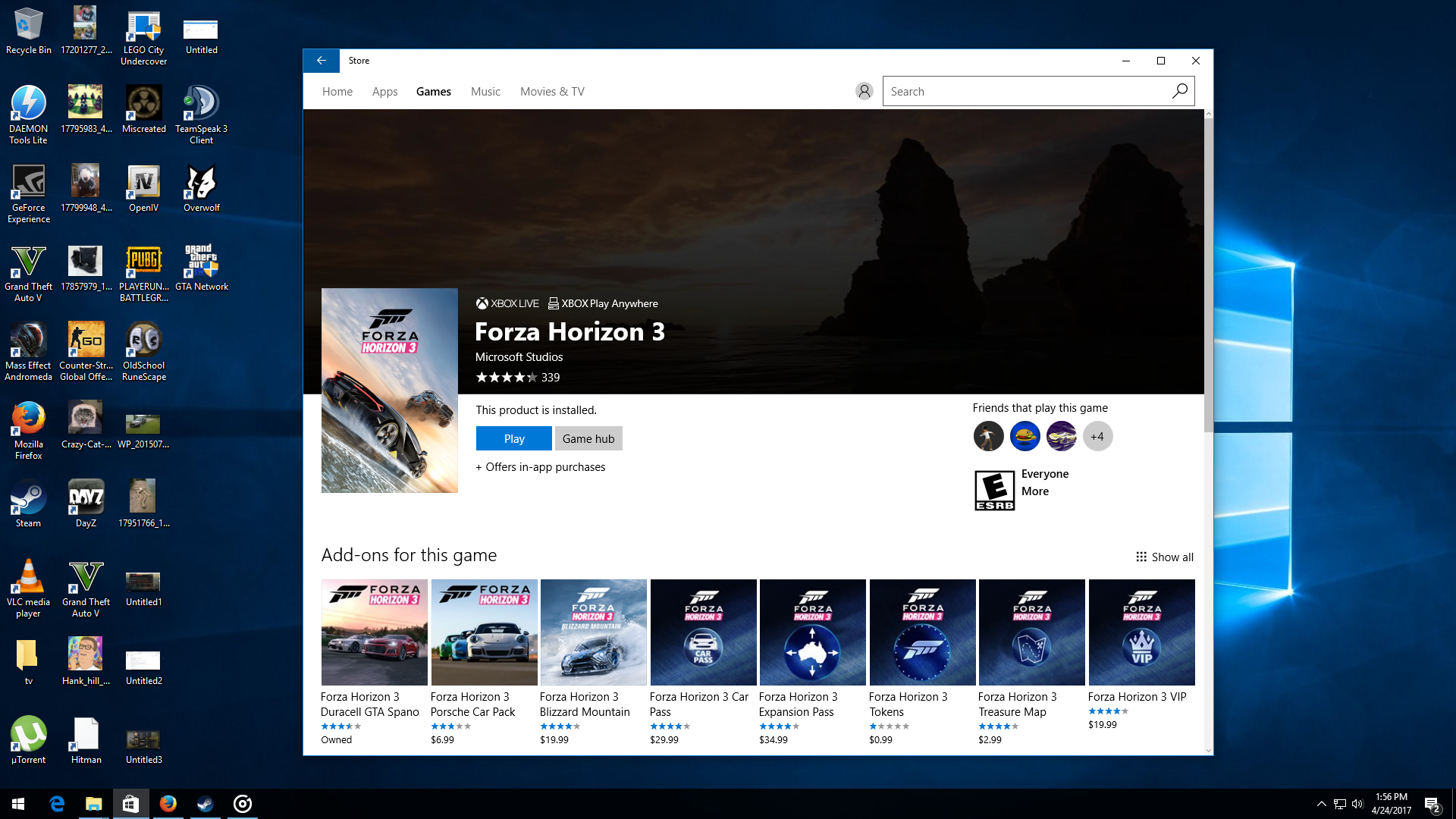Select the OldSchool RuneScape icon
This screenshot has height=819, width=1456.
pyautogui.click(x=144, y=351)
